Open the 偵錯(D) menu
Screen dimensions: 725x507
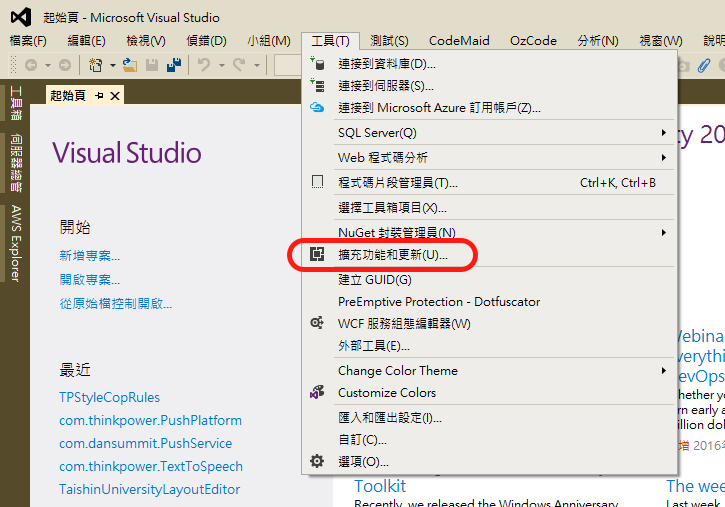pos(206,41)
